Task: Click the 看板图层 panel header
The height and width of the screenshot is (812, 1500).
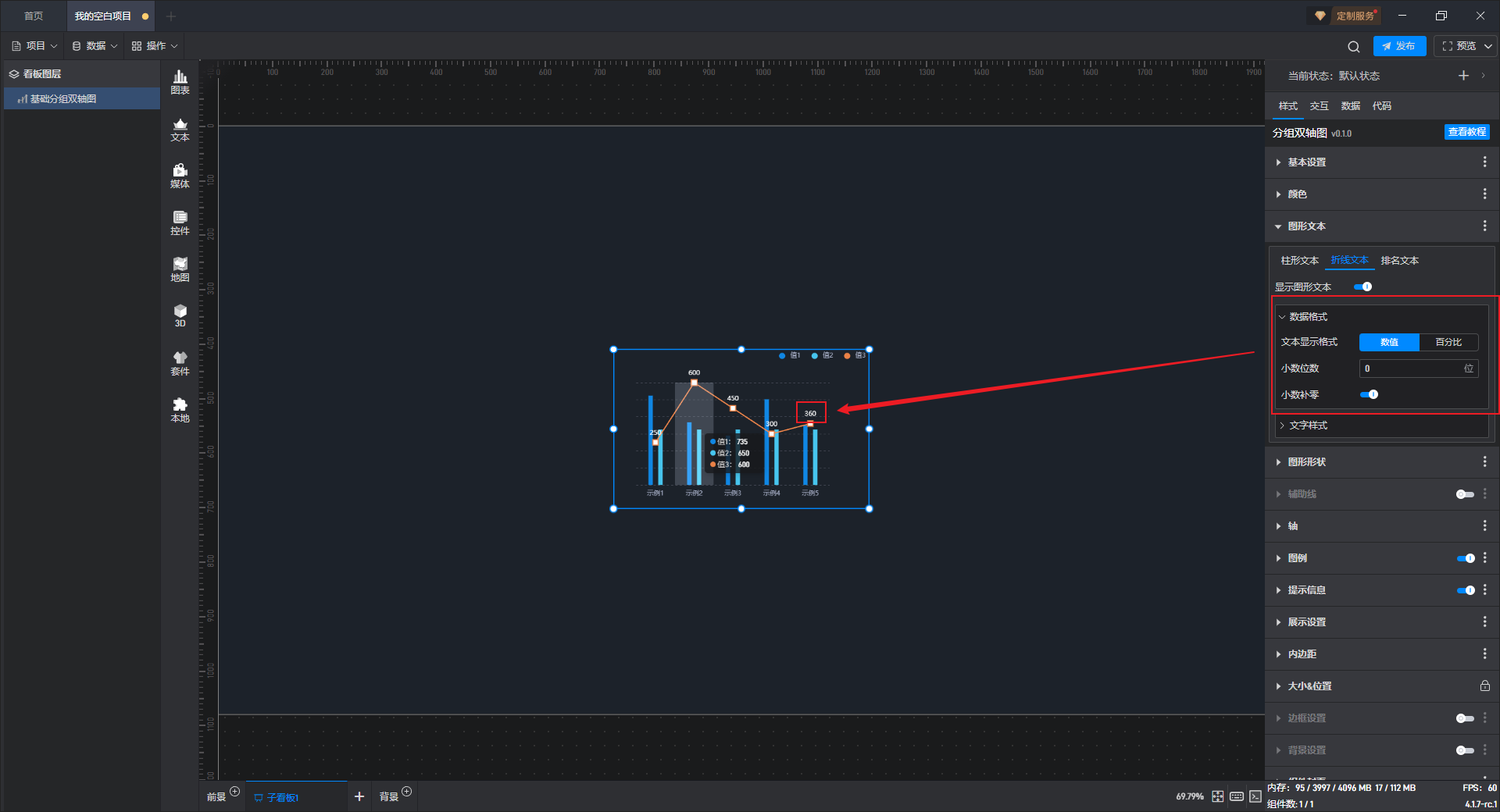Action: coord(81,73)
